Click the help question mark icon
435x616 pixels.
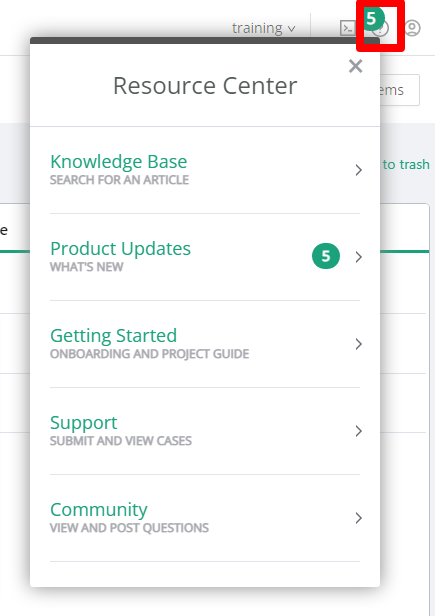click(x=380, y=28)
